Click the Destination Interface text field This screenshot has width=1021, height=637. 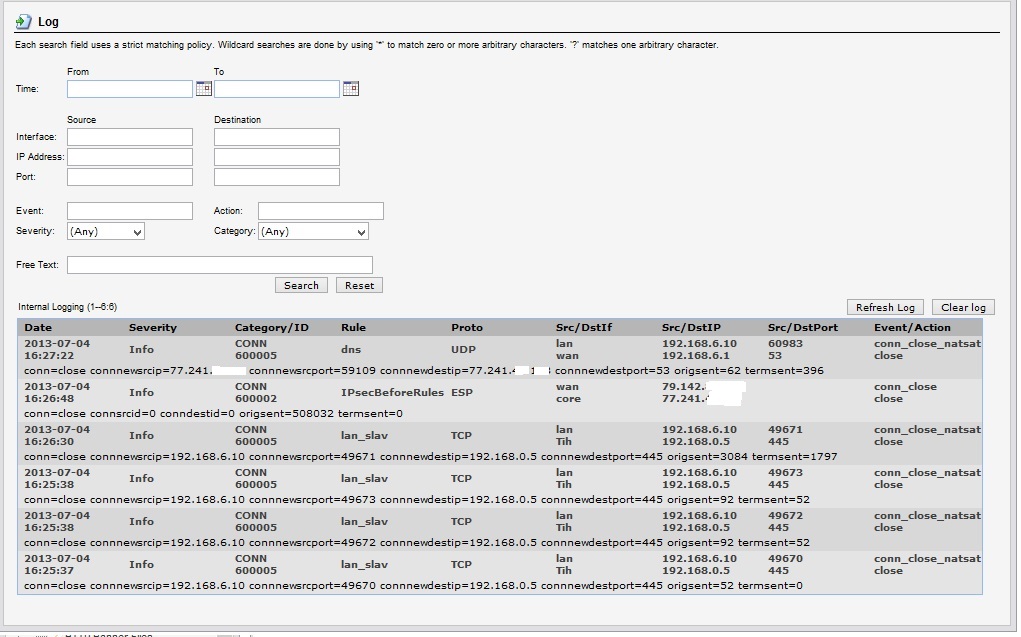point(276,137)
